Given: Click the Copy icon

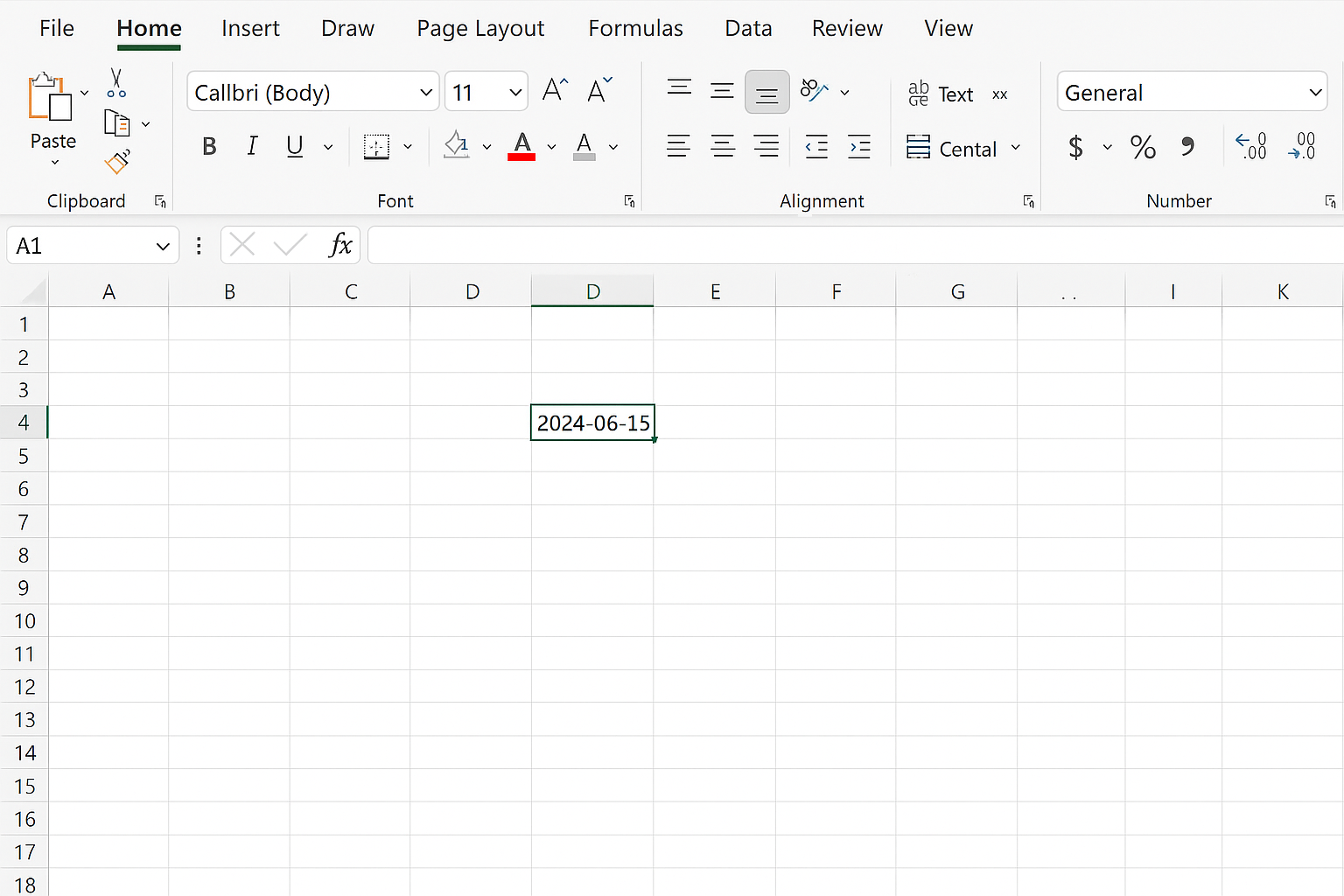Looking at the screenshot, I should tap(116, 123).
